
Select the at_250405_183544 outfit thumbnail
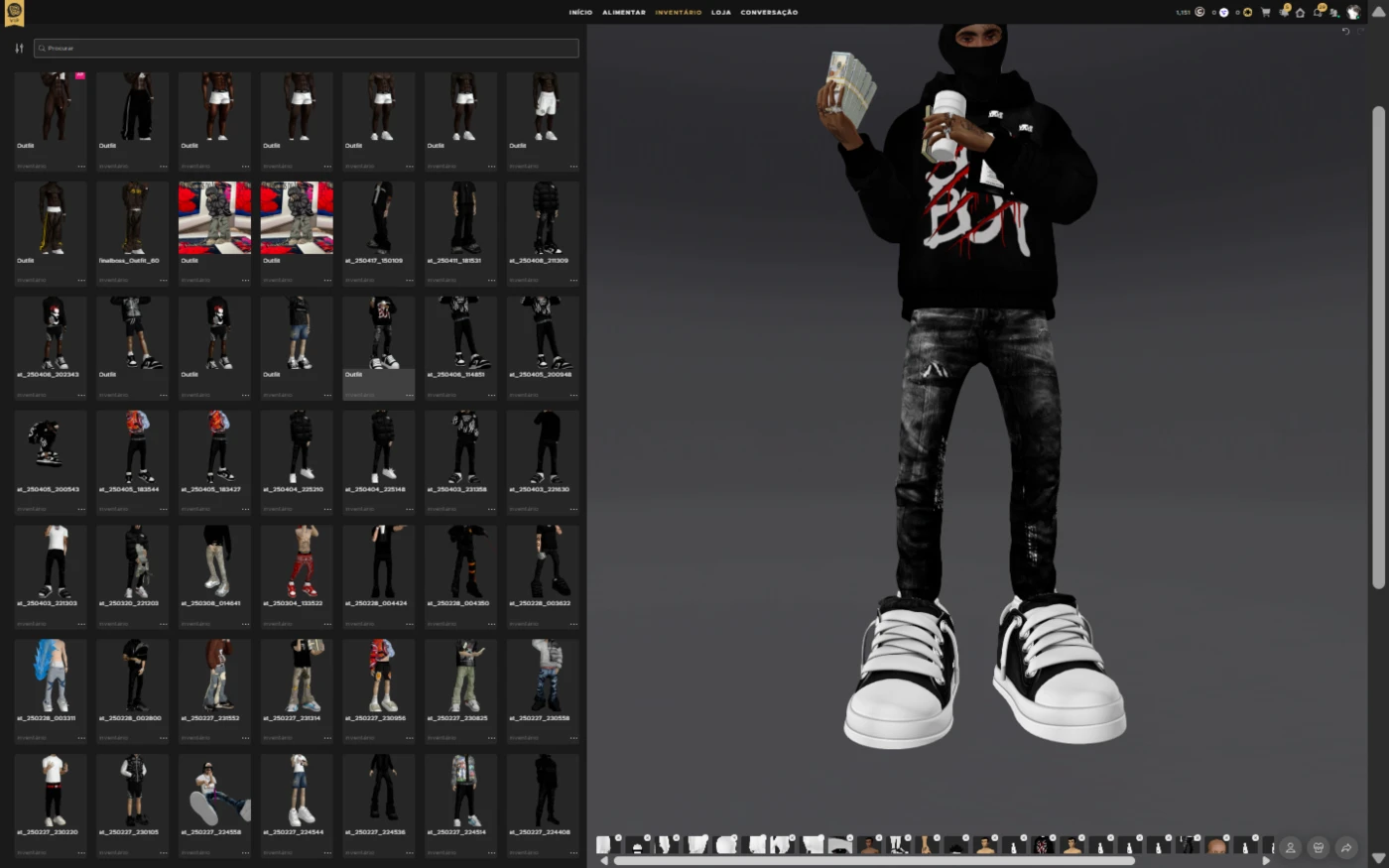133,446
